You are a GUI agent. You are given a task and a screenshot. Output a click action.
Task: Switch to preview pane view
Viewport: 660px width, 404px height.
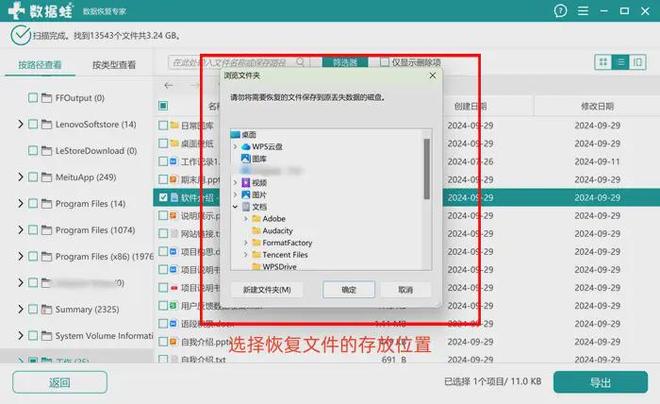pos(638,62)
